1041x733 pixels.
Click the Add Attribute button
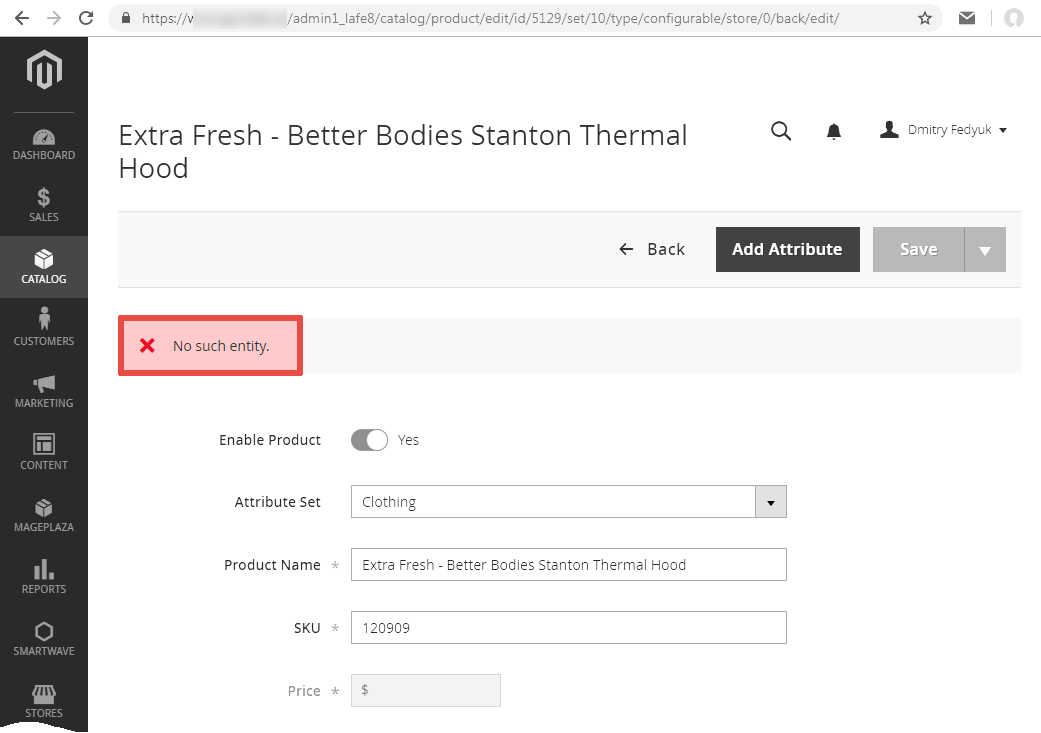(787, 250)
